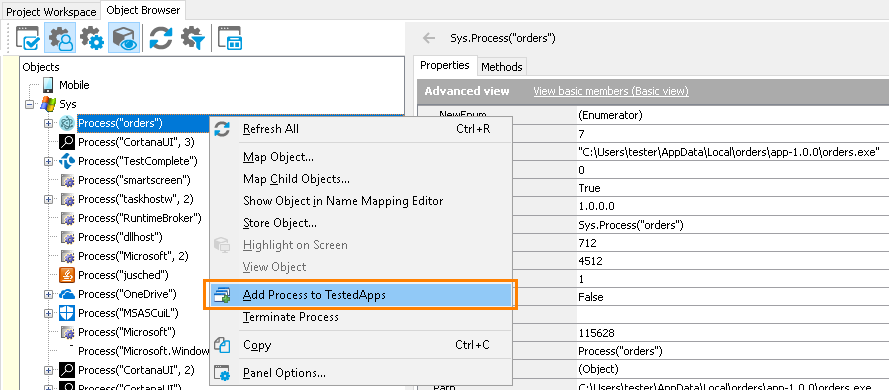Expand the Process("TestComplete") node
The image size is (889, 390).
point(48,162)
